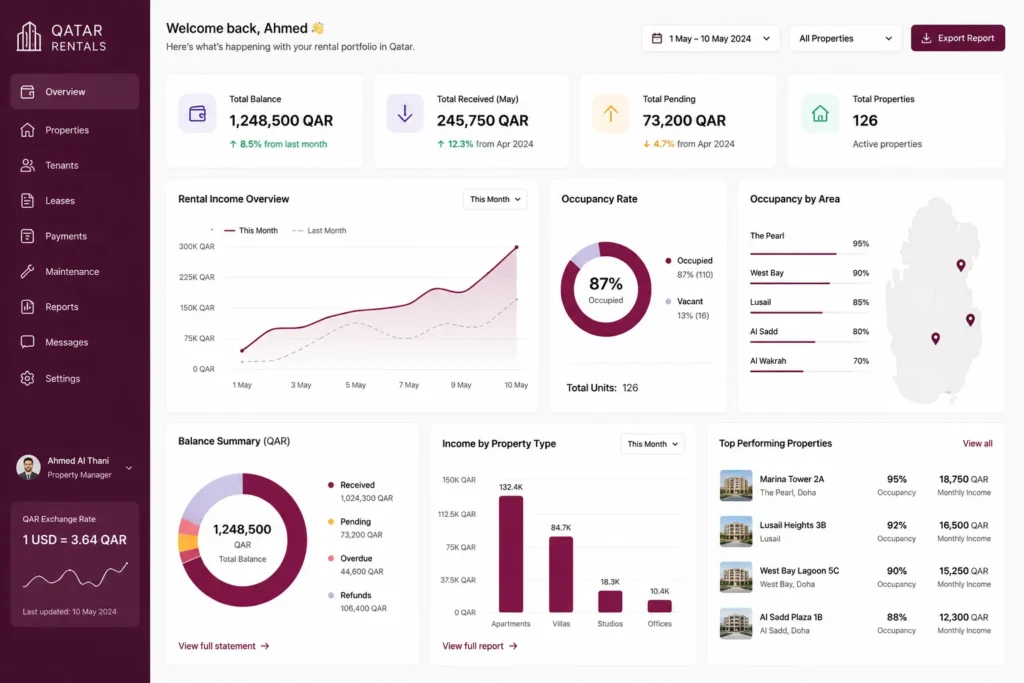Click the Total Units: 126 text

602,388
